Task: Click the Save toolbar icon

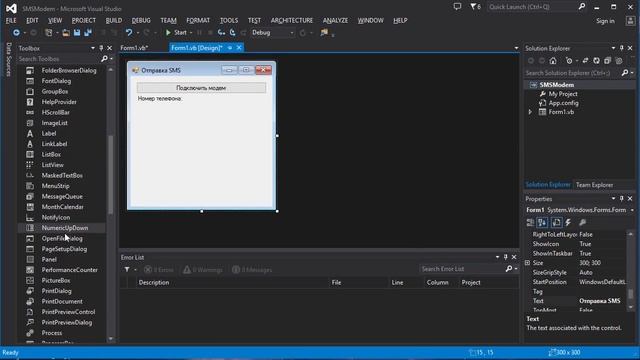Action: [x=77, y=33]
